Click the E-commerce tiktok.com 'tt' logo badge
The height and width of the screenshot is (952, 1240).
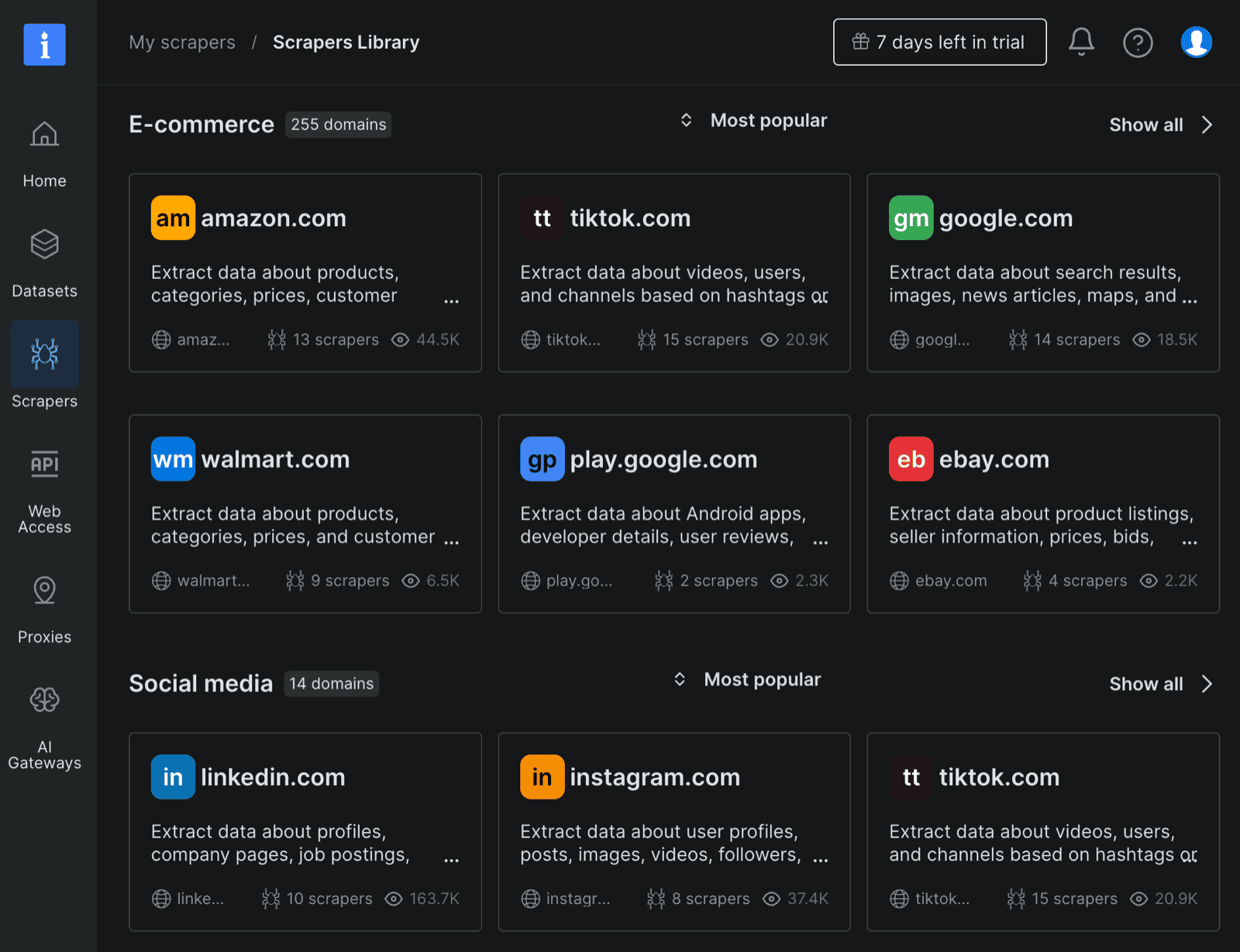(x=542, y=218)
